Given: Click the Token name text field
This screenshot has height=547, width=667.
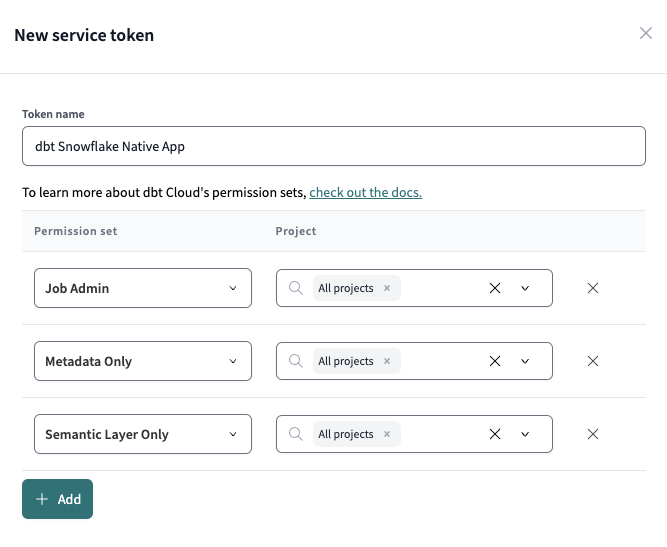Looking at the screenshot, I should (x=334, y=146).
